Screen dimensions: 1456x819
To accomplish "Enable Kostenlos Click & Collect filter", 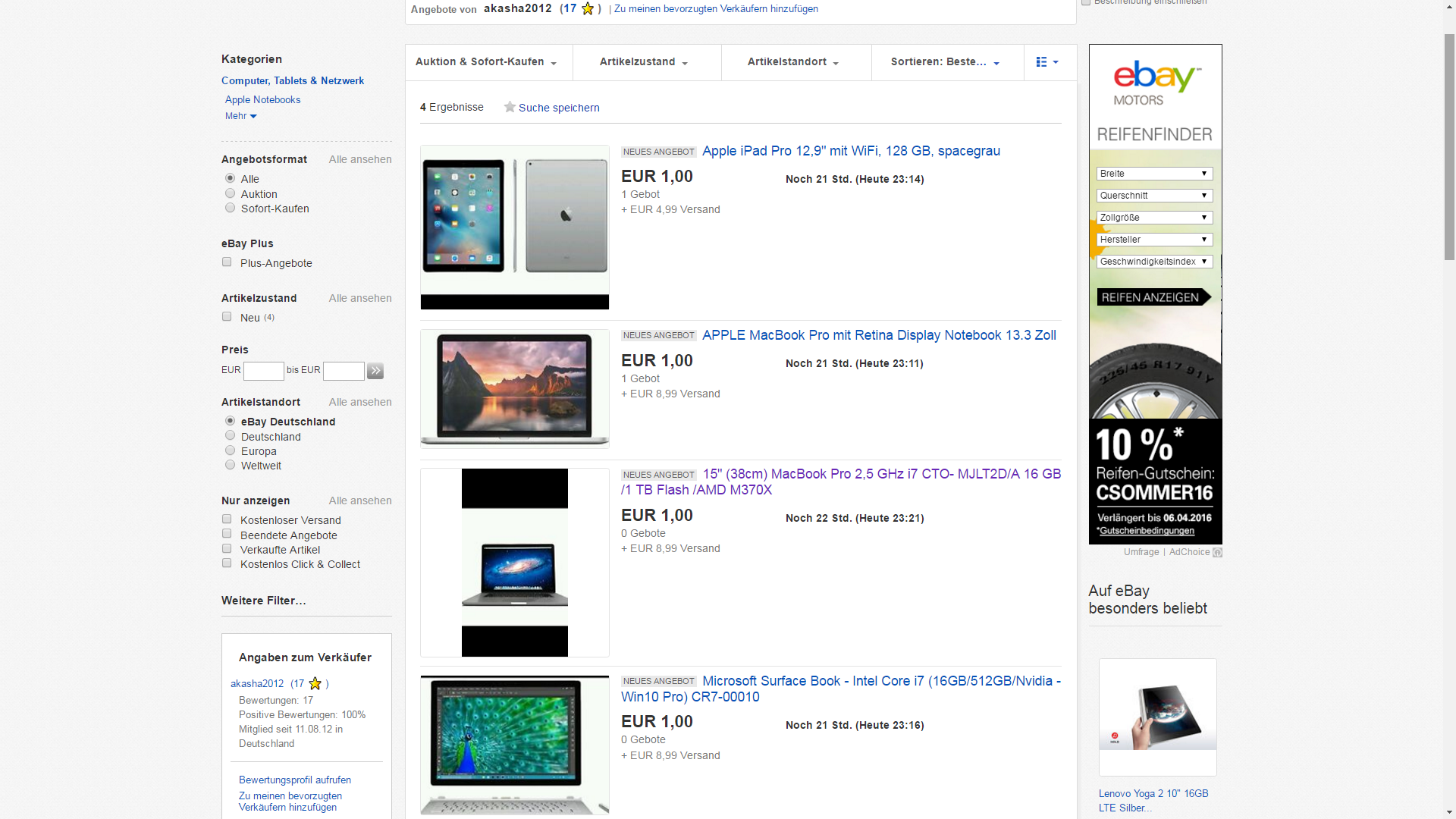I will (227, 563).
